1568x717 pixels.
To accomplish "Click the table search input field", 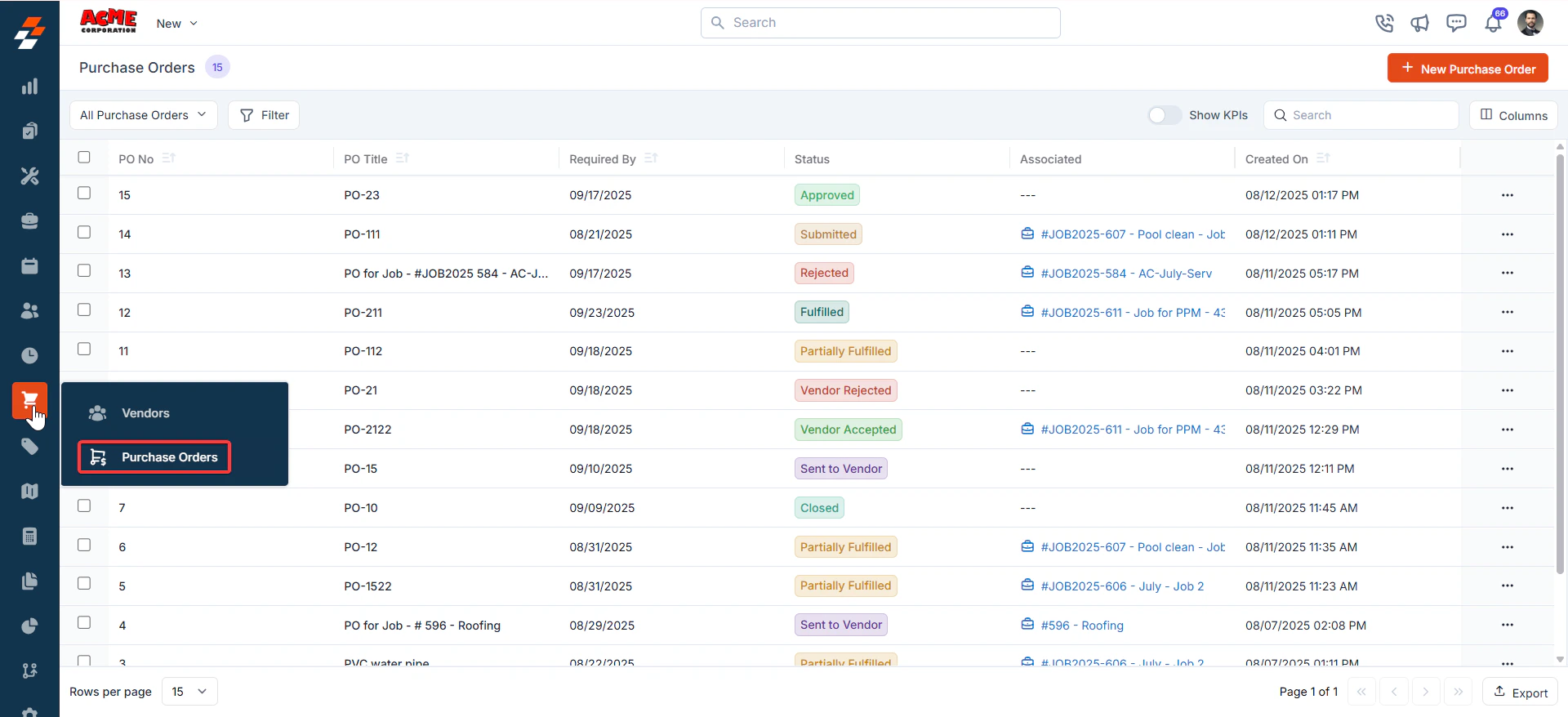I will (1361, 115).
